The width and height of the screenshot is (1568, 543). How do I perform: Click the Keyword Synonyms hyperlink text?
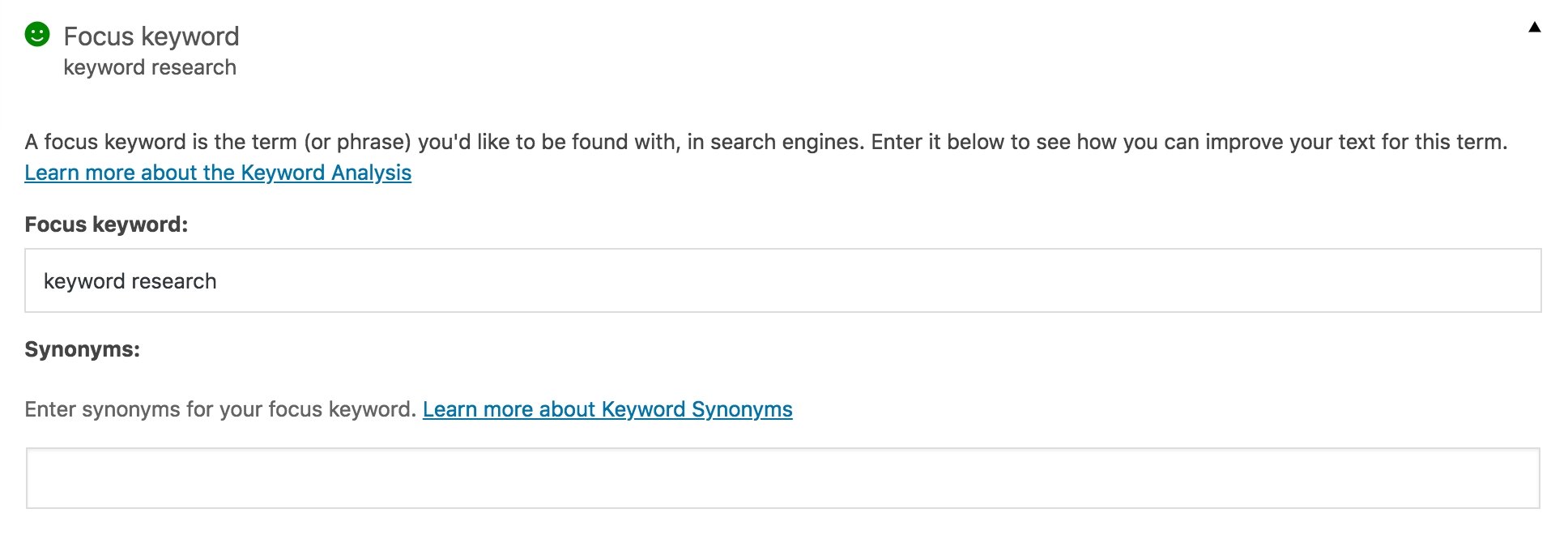(607, 409)
